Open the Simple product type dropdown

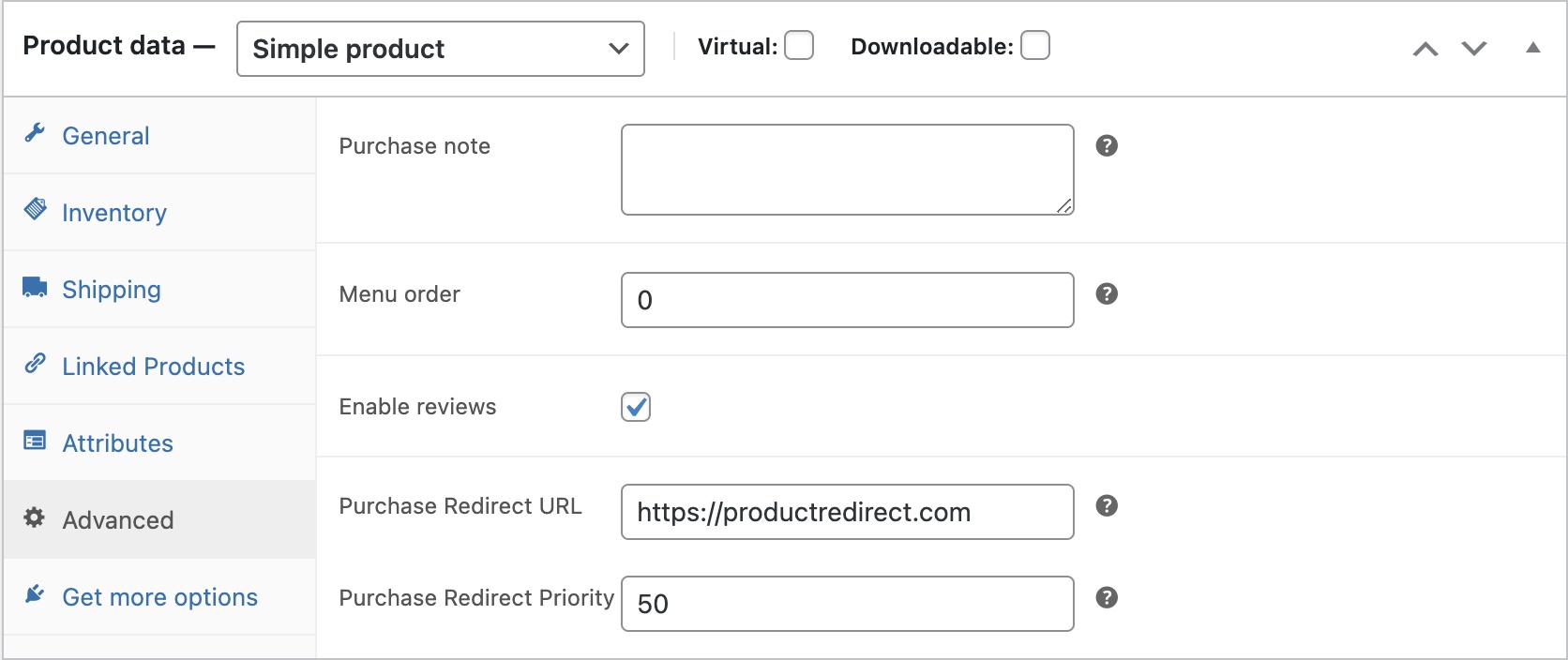(441, 49)
